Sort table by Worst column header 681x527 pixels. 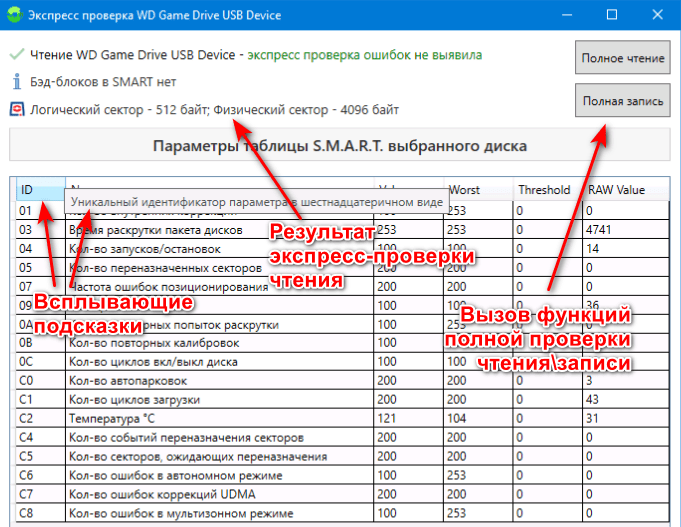479,189
